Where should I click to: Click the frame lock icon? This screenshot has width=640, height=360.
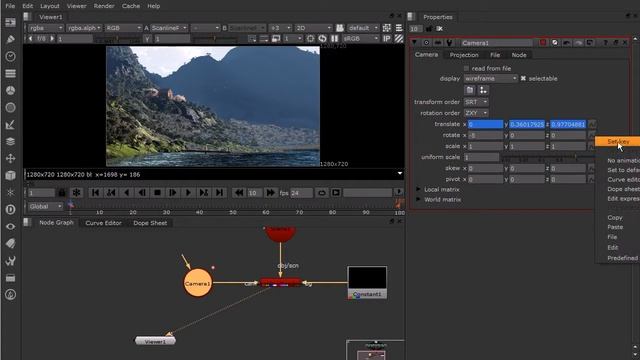62,193
